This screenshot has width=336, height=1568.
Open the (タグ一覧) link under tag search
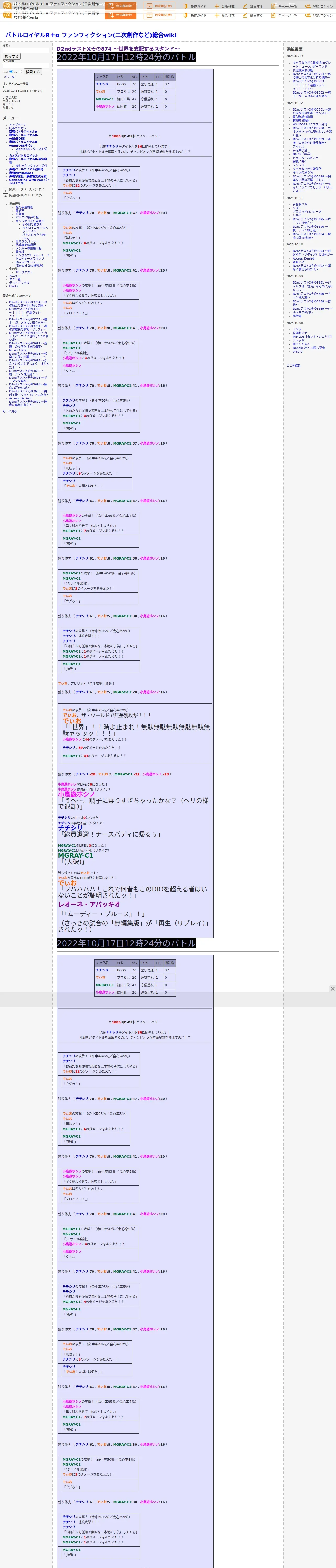(x=10, y=77)
